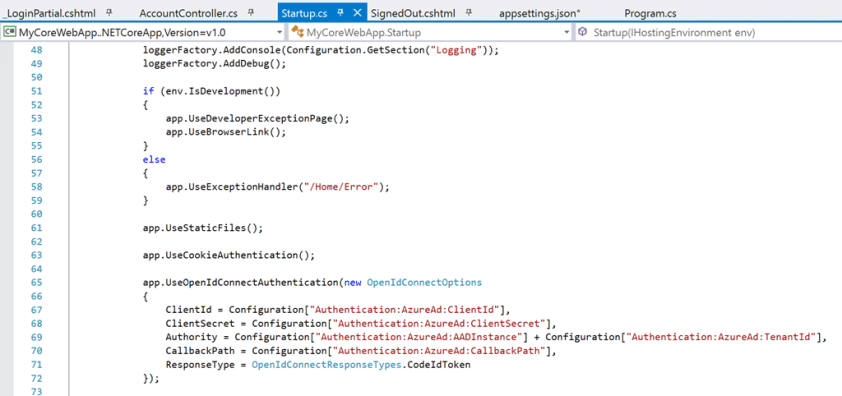Click the class icon beside MyCoreWebApp.Startup

click(297, 32)
